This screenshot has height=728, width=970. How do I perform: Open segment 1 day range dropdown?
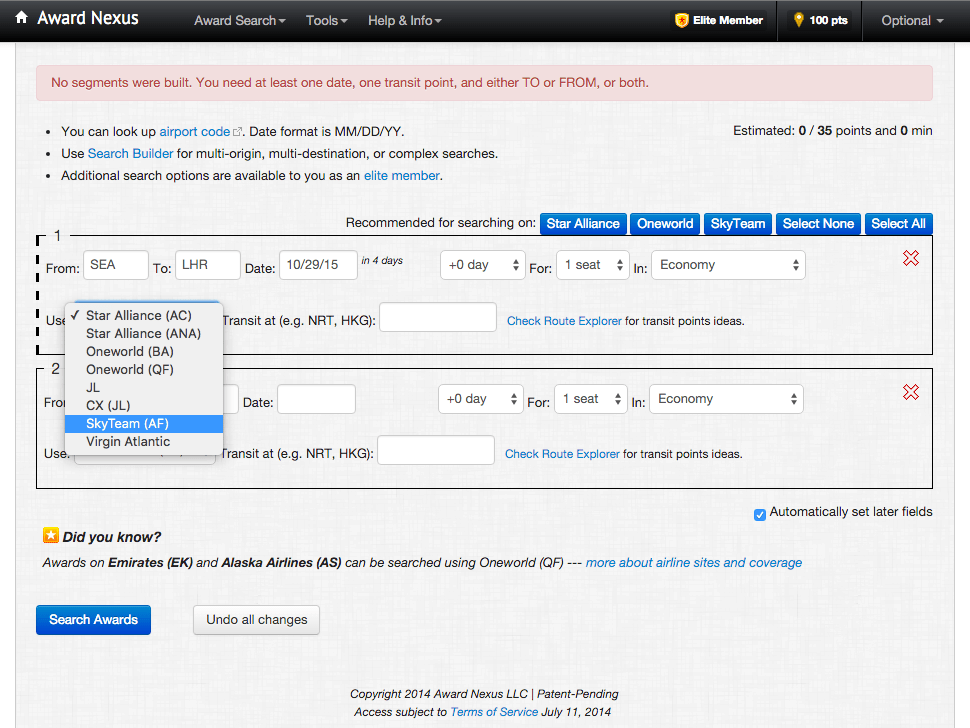tap(483, 265)
